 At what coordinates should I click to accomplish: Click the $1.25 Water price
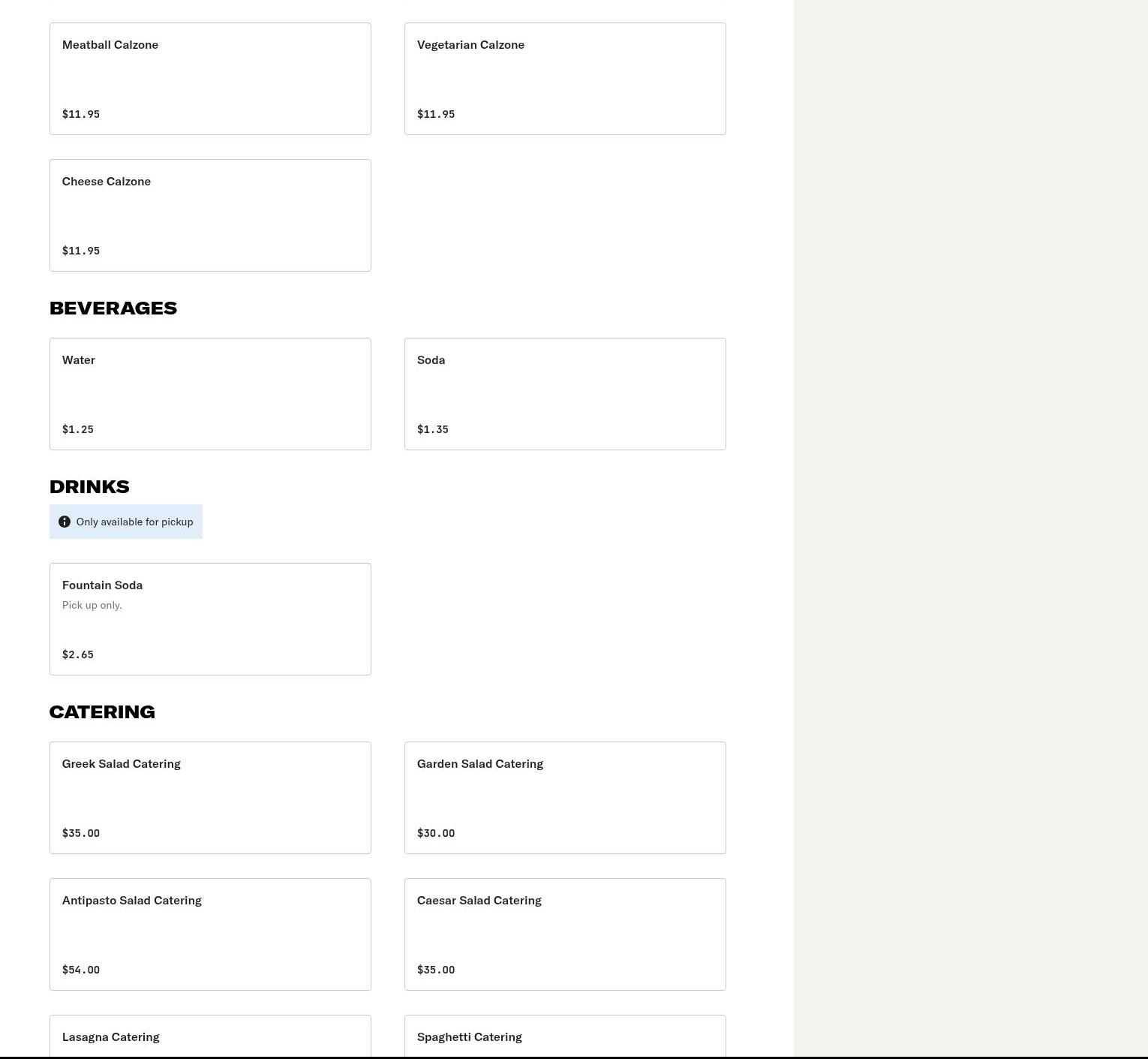[78, 429]
